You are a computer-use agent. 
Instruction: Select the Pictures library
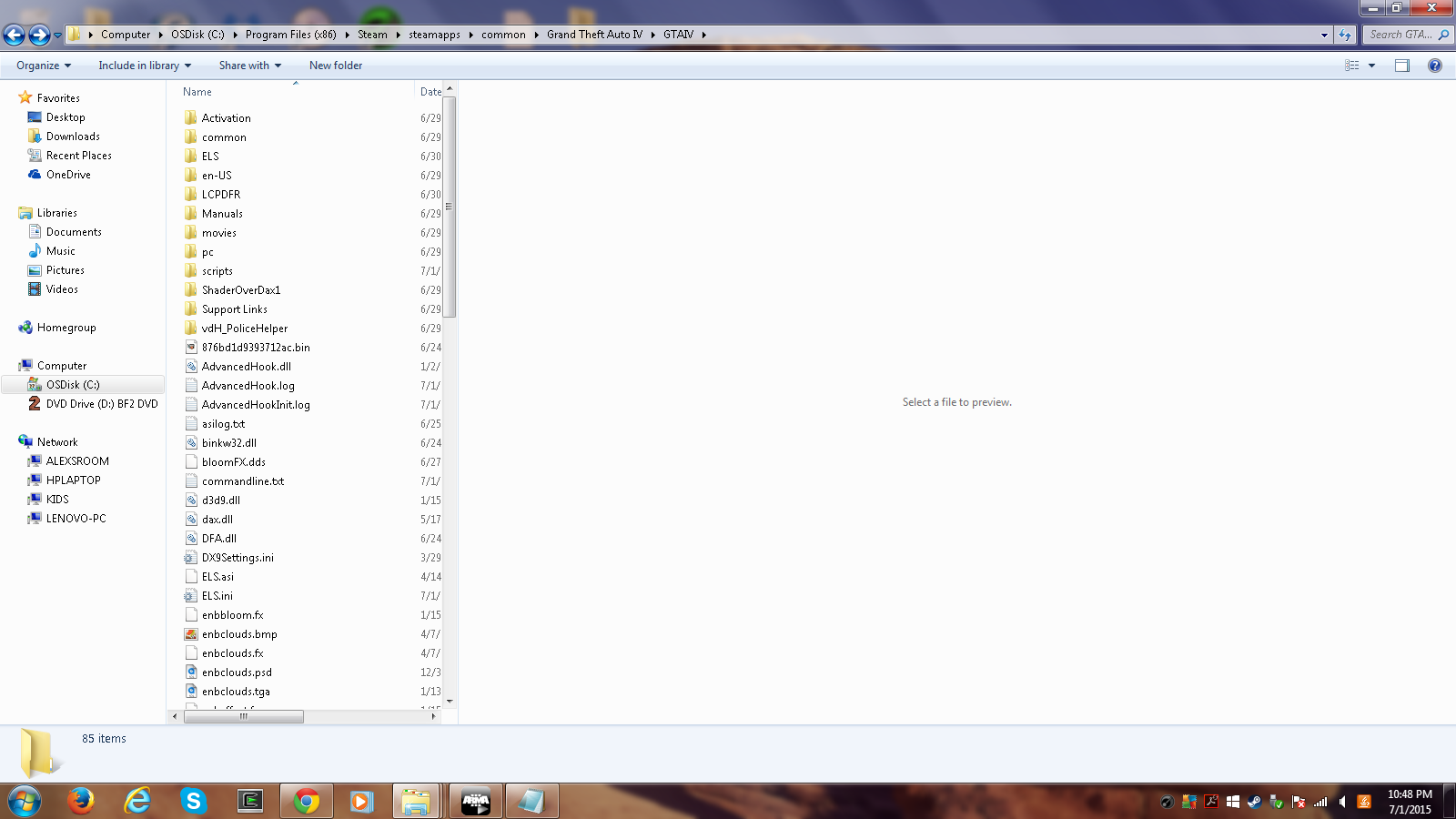click(x=66, y=270)
